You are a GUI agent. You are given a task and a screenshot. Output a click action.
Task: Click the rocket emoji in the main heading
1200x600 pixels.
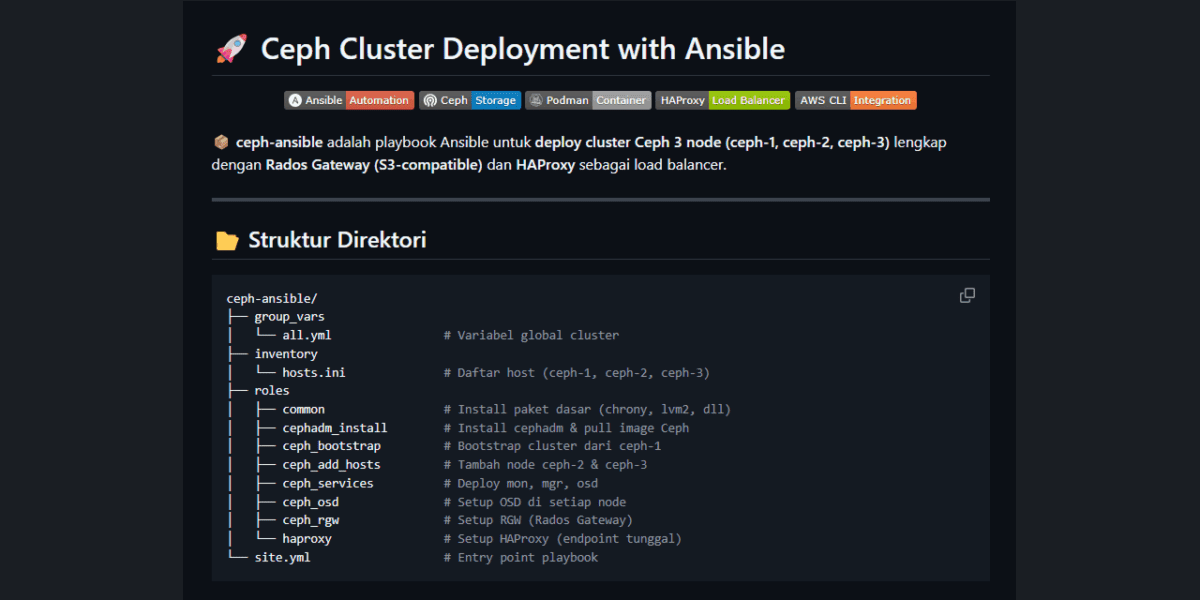[231, 49]
